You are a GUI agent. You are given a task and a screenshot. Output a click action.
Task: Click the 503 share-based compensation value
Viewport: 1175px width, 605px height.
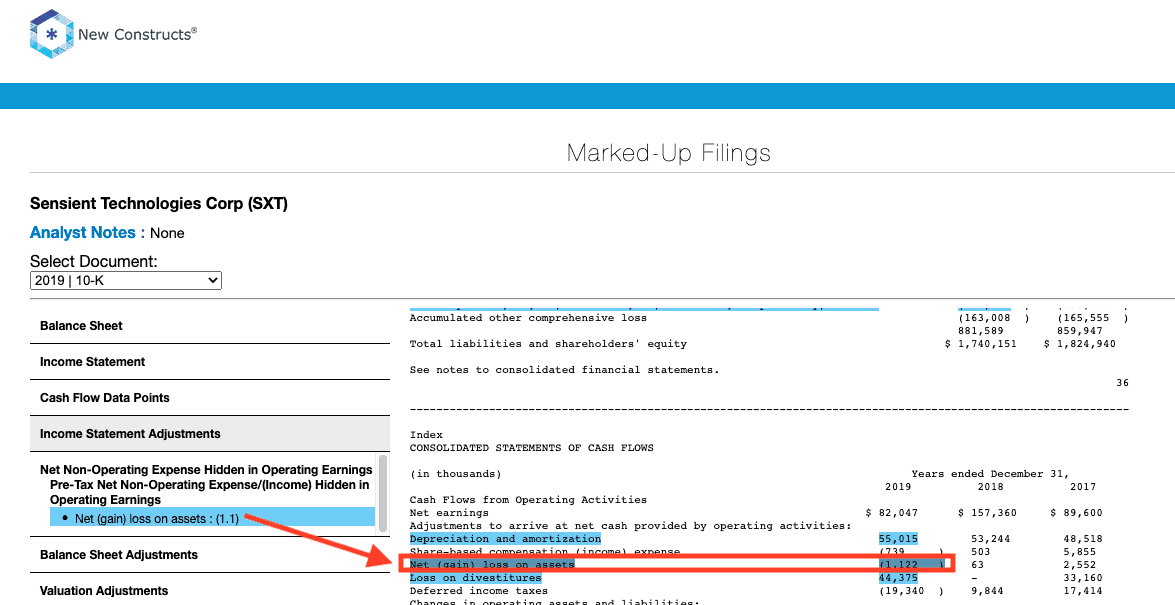[980, 552]
